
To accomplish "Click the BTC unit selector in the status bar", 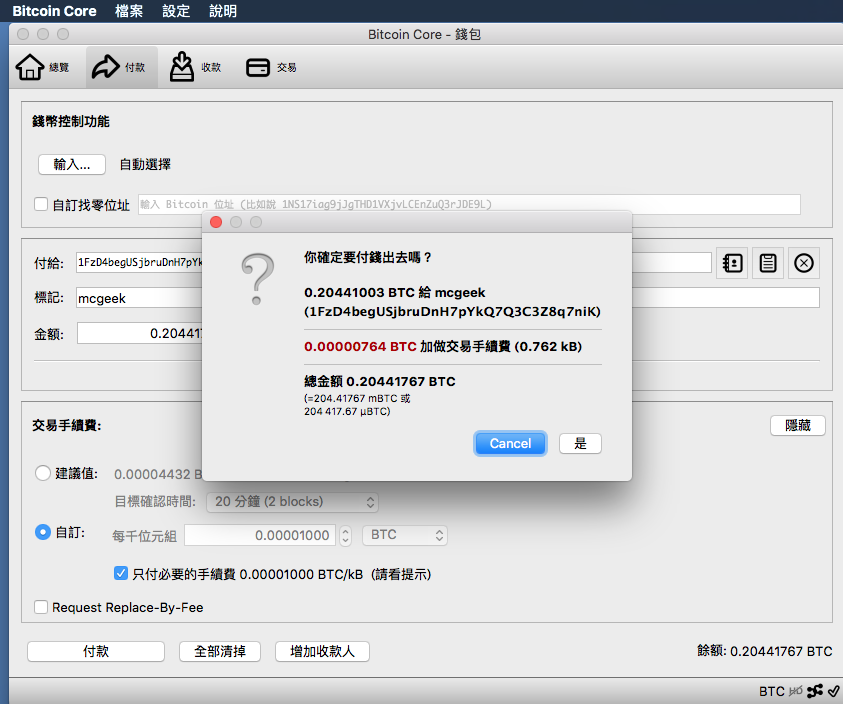I will 771,691.
